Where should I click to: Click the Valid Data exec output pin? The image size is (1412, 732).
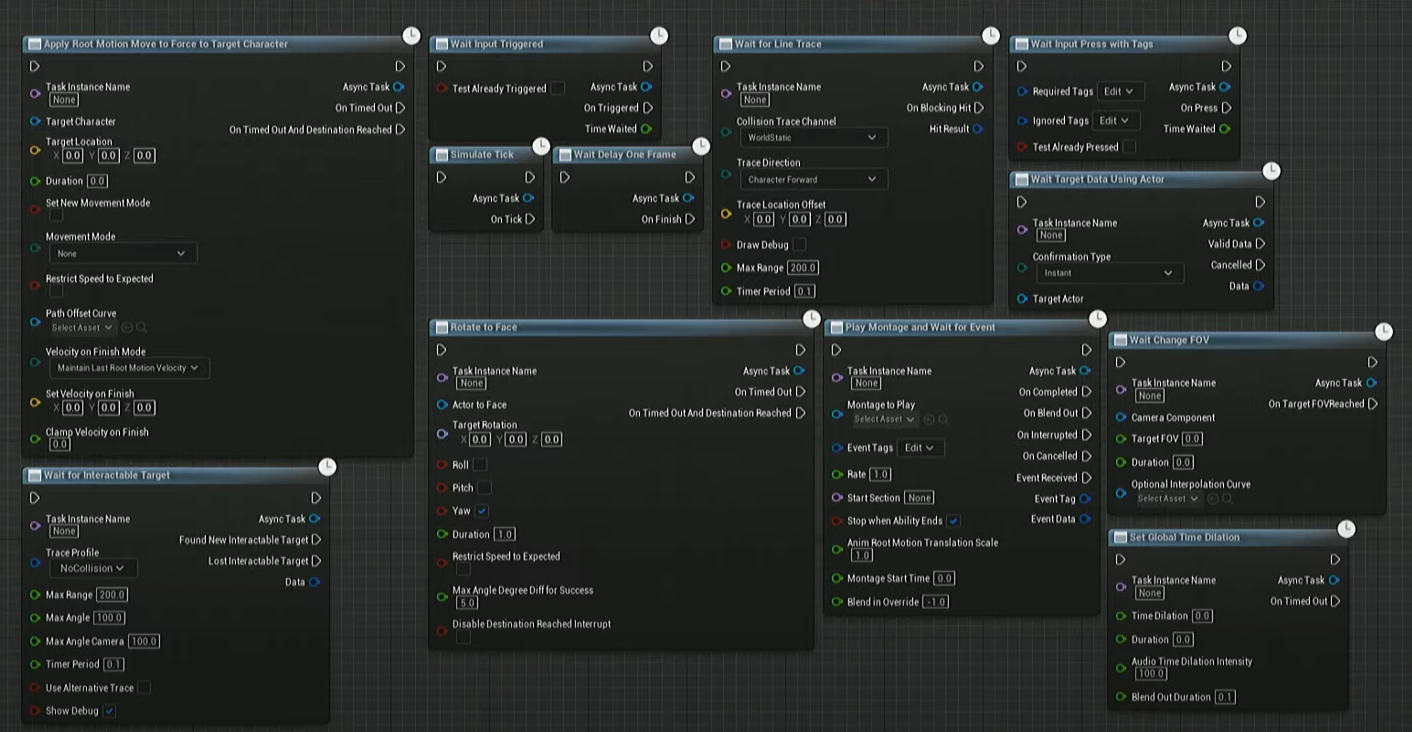(x=1260, y=244)
